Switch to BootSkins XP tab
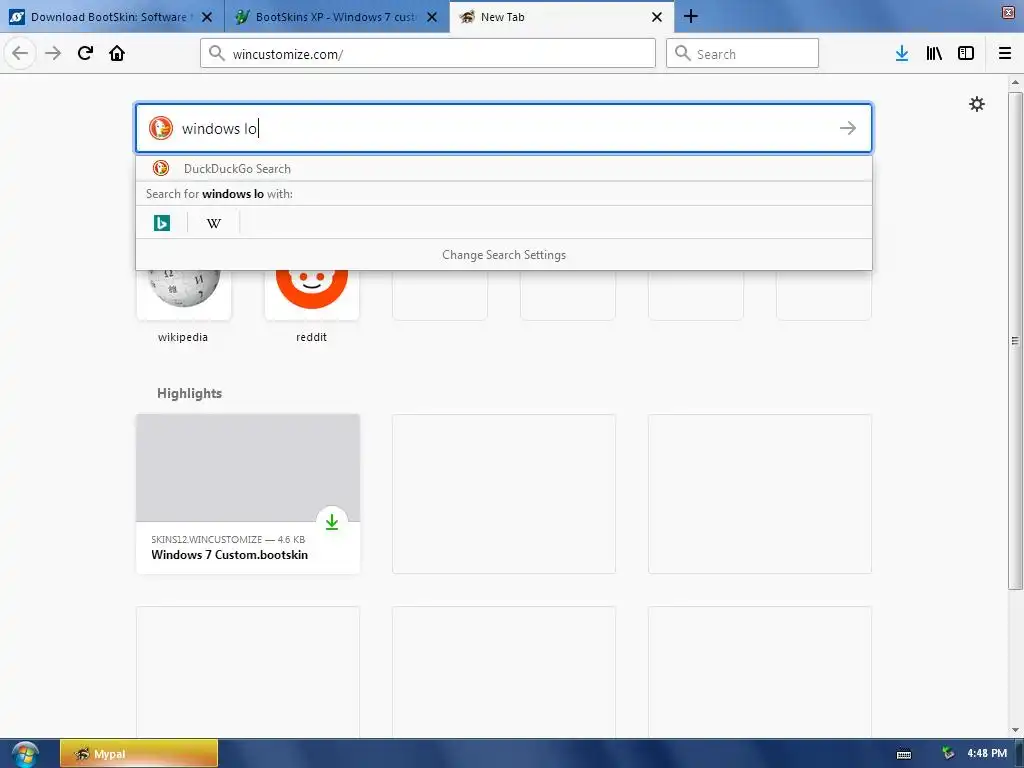 [337, 17]
